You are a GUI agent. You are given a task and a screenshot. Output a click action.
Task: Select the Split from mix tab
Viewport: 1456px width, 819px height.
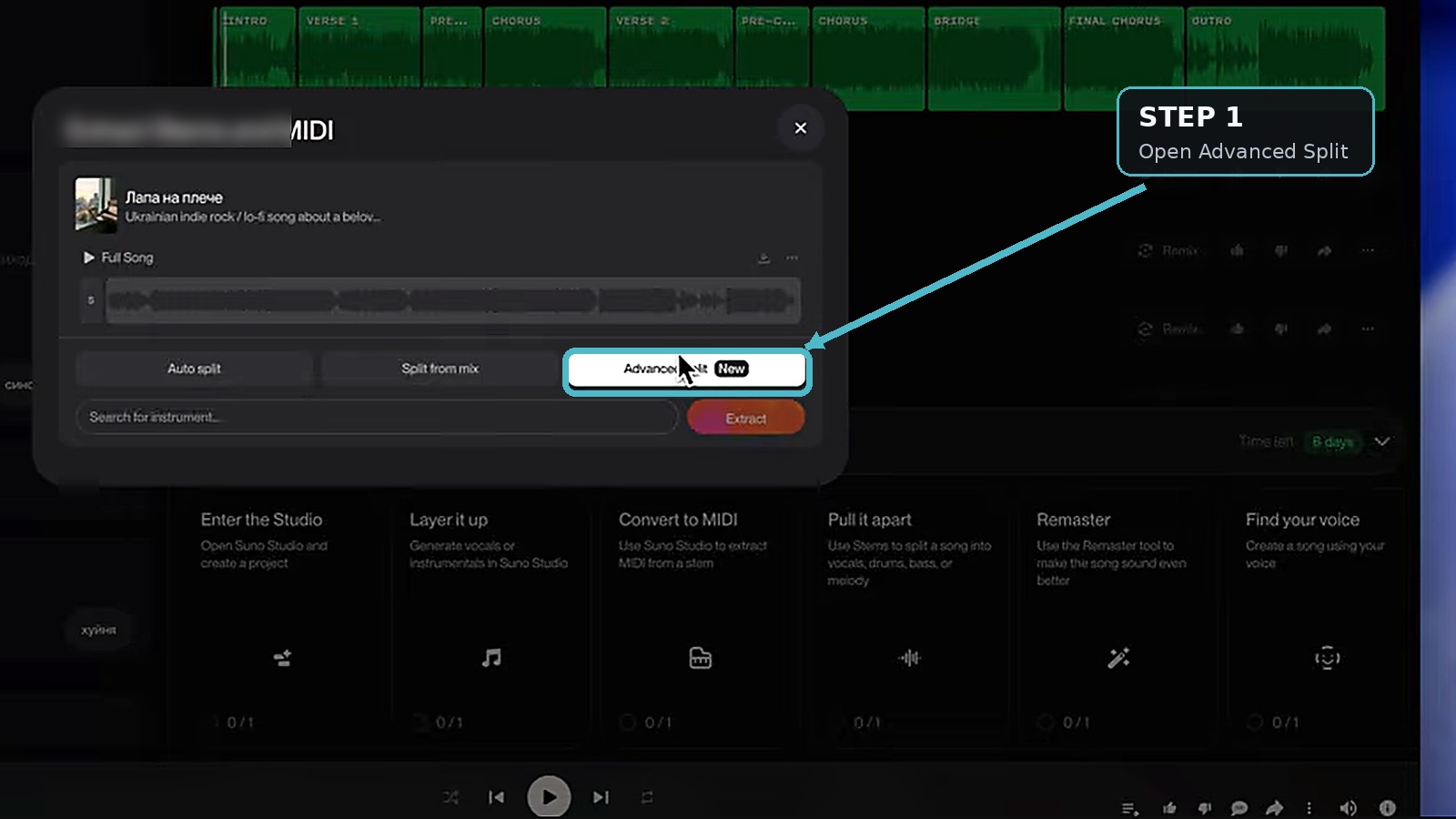[x=440, y=369]
